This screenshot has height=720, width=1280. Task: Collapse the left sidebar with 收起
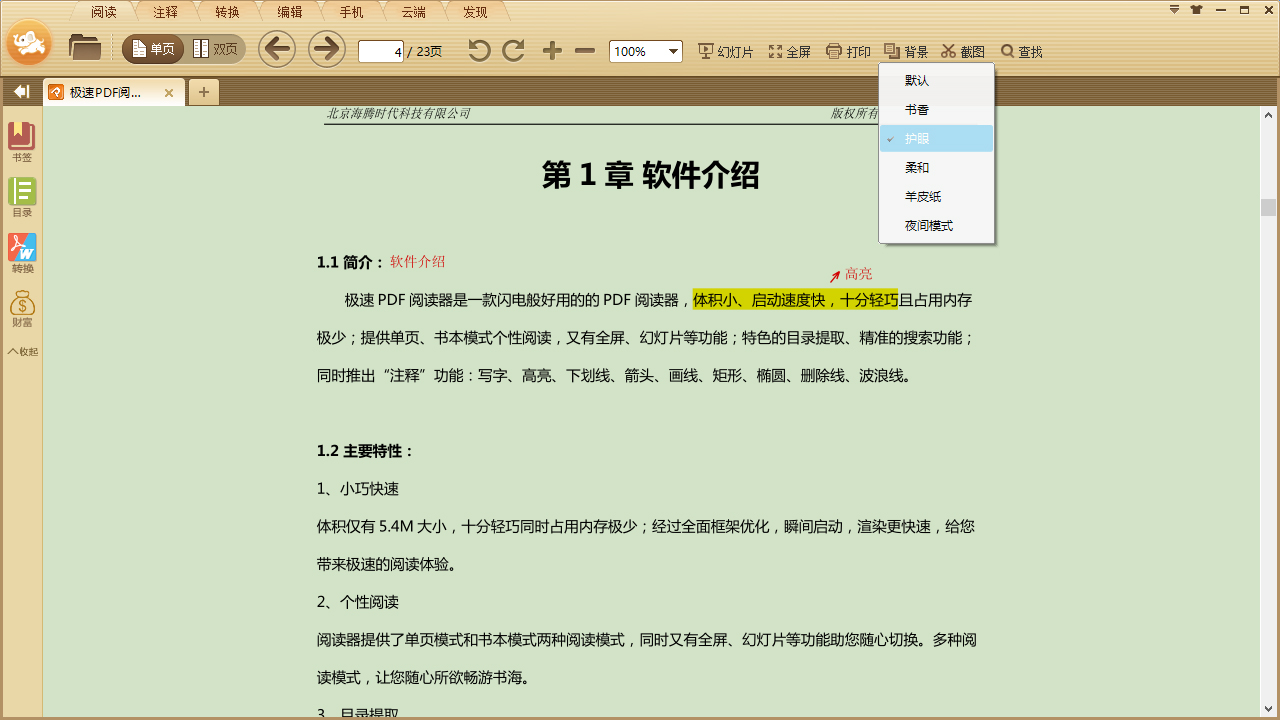pos(22,350)
